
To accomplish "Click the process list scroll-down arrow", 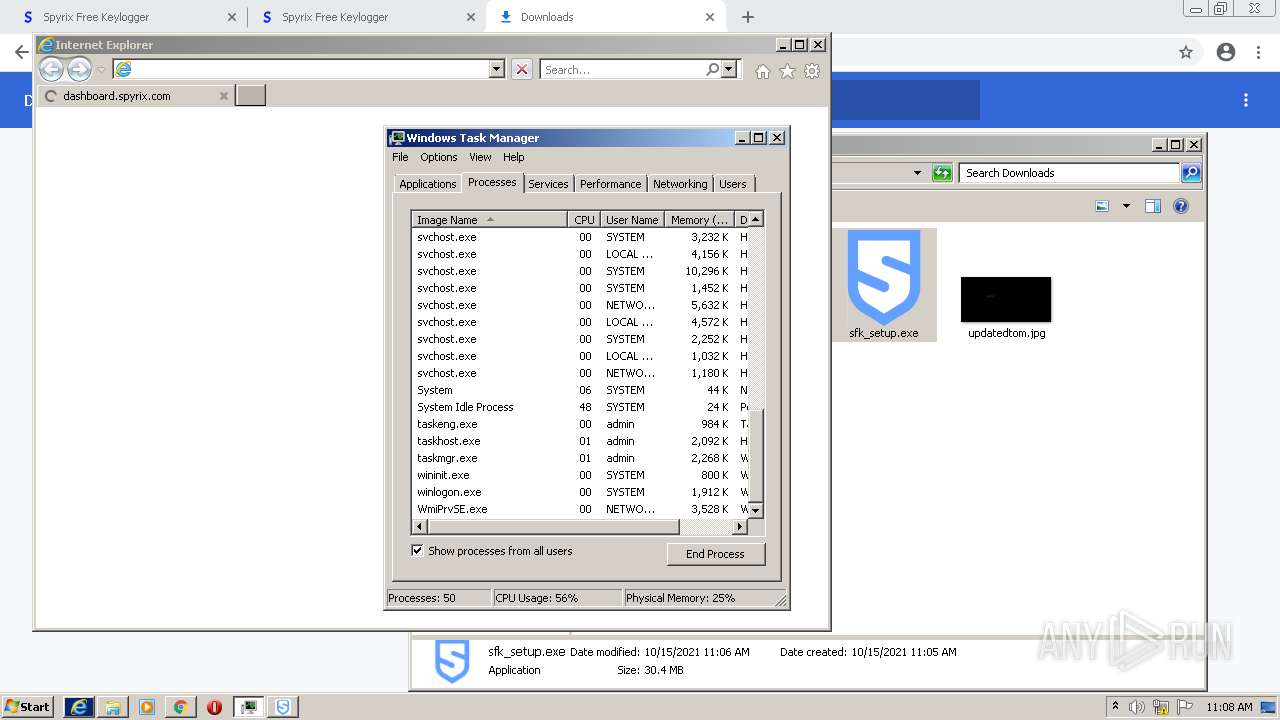I will click(x=756, y=510).
